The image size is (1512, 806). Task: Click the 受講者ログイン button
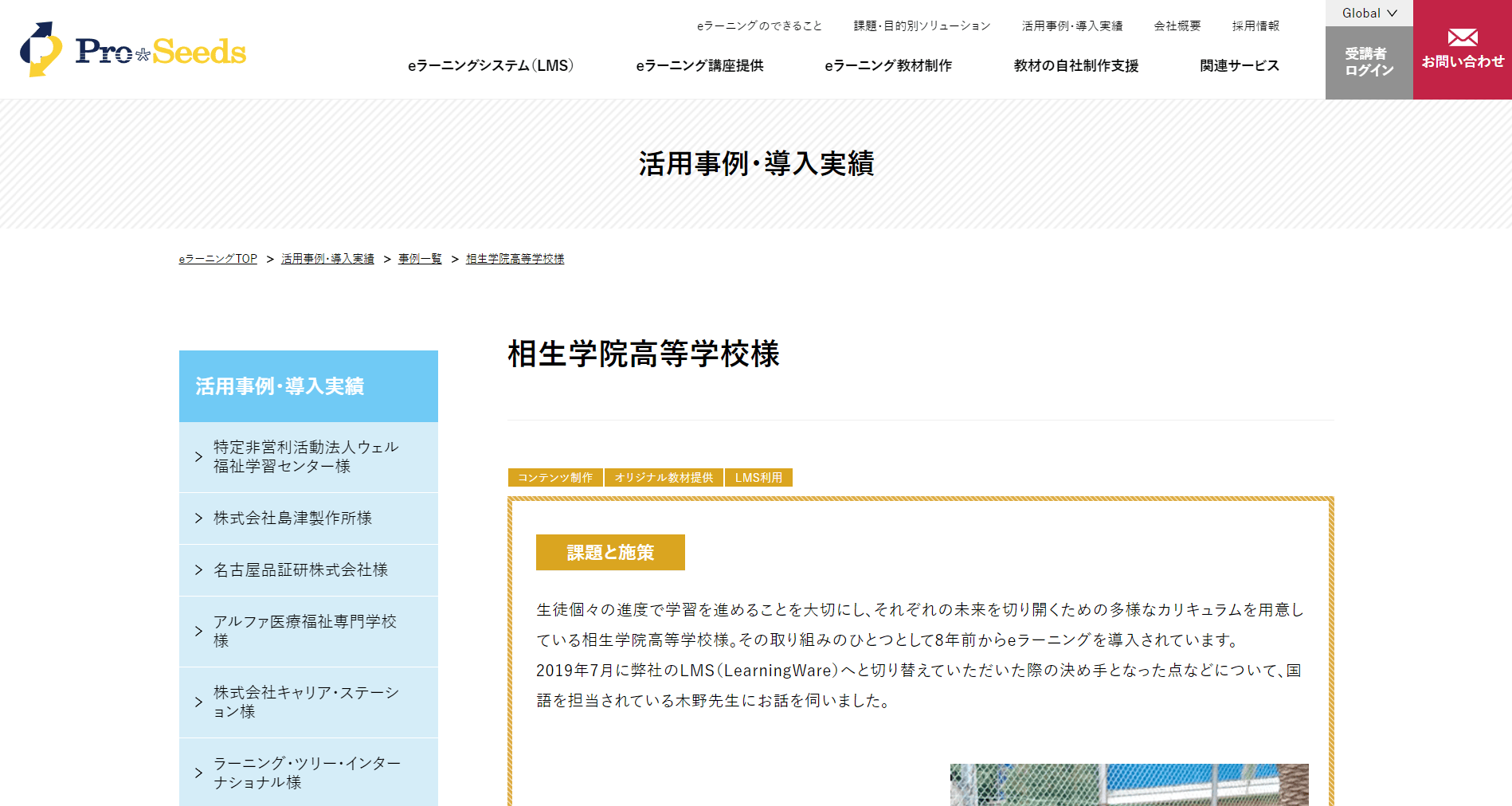1369,62
